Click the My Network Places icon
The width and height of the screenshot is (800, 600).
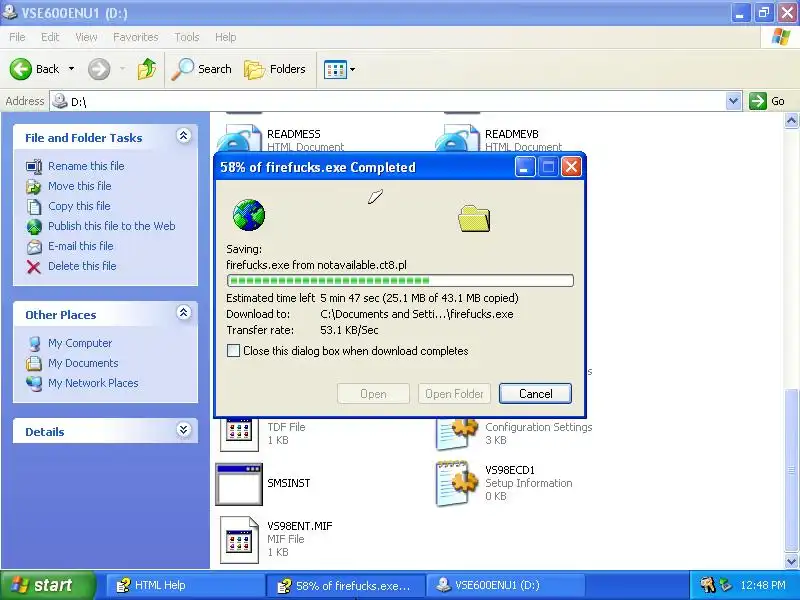tap(34, 383)
